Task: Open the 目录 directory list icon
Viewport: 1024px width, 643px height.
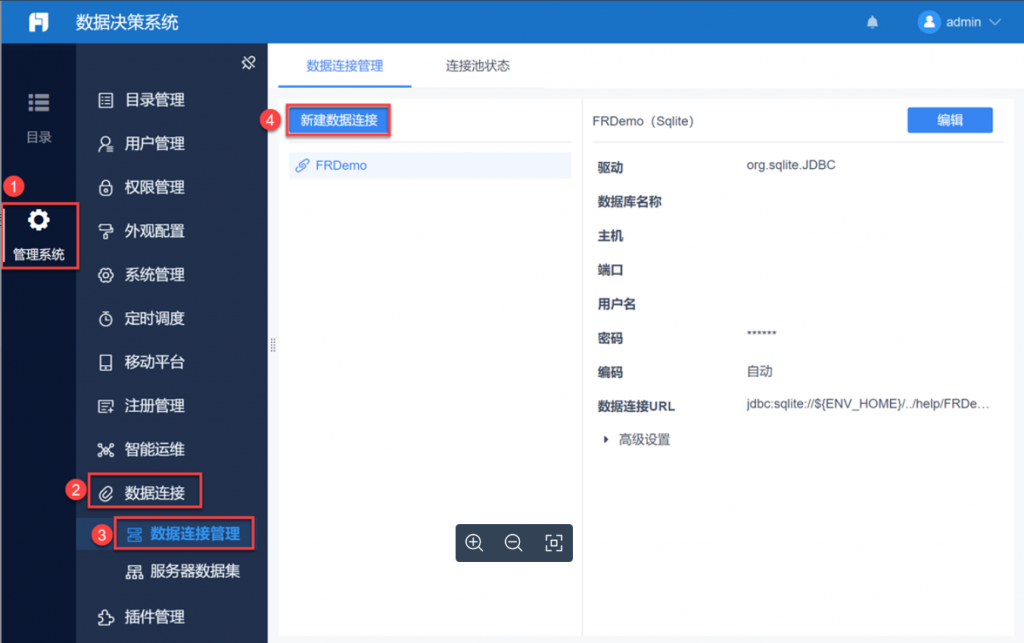Action: point(38,102)
